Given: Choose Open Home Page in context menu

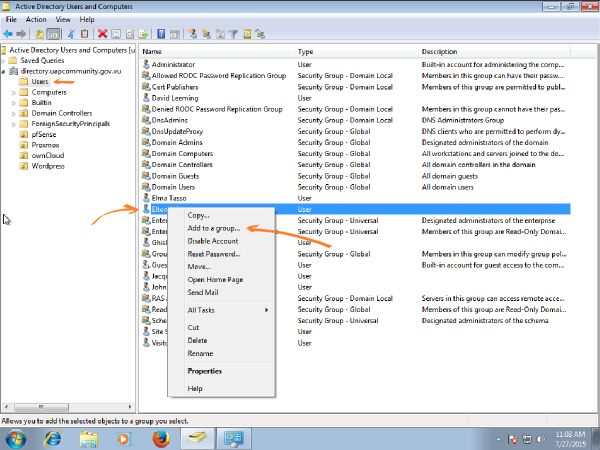Looking at the screenshot, I should [222, 280].
